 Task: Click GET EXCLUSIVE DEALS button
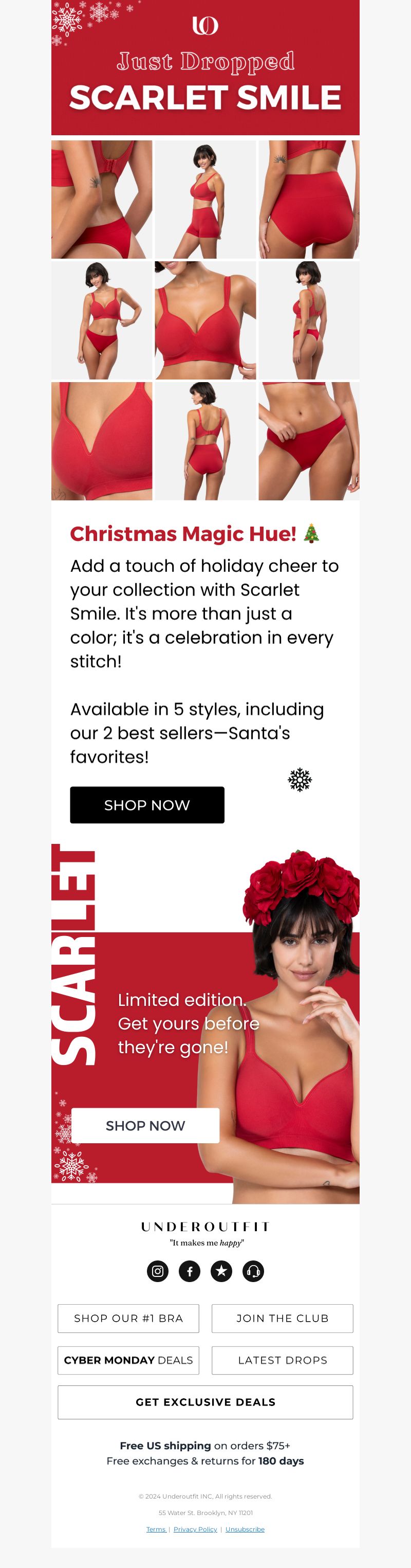point(206,1402)
